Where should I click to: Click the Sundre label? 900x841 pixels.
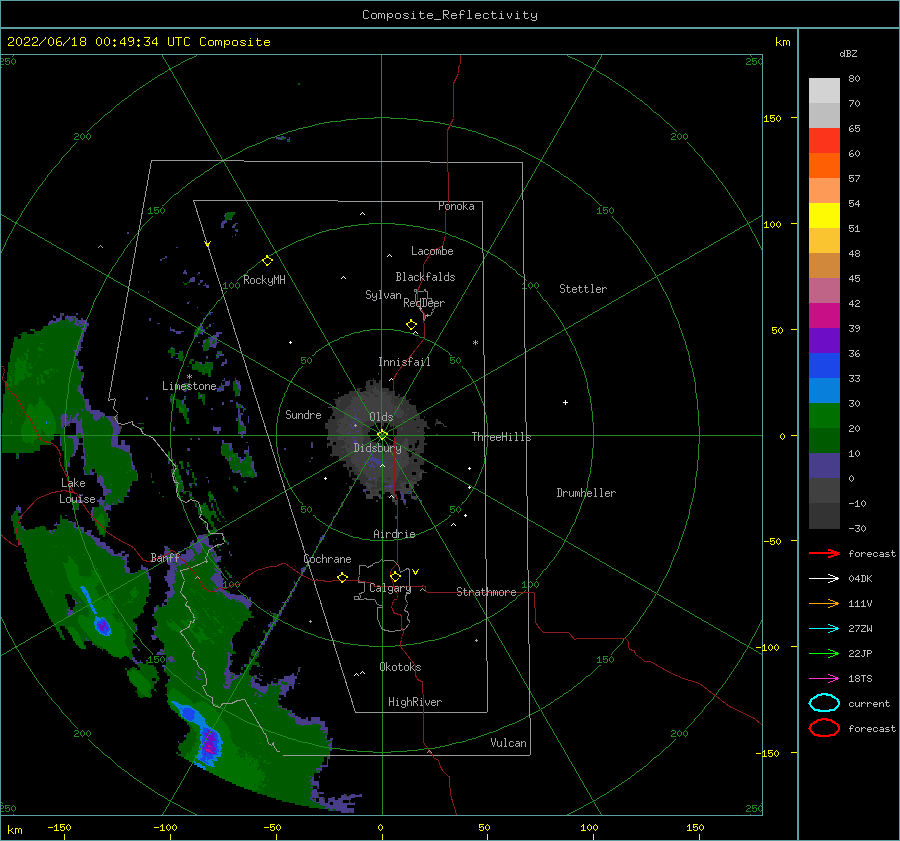pos(303,414)
